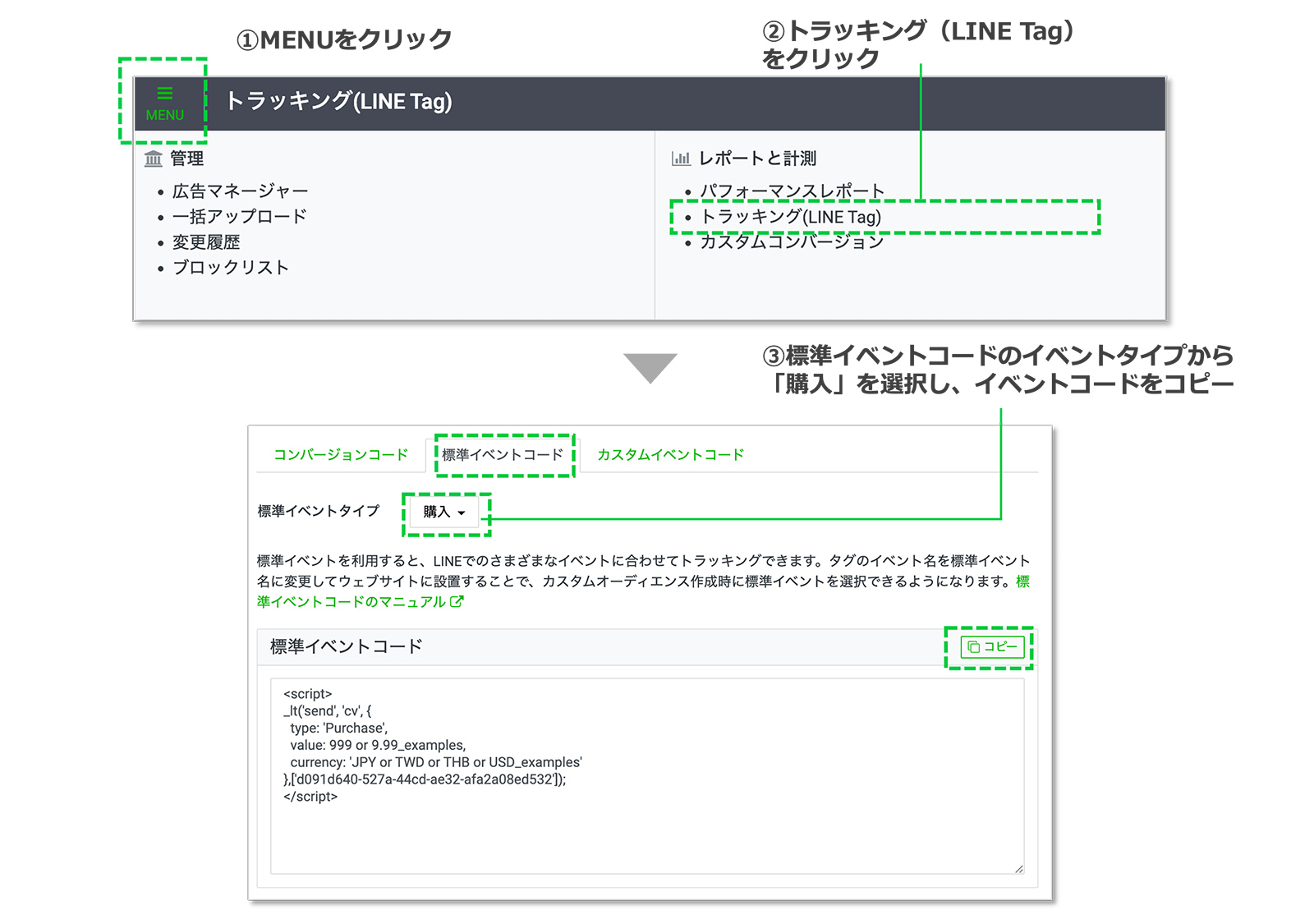Viewport: 1314px width, 924px height.
Task: Open カスタムコンバージョン menu entry
Action: pos(792,242)
